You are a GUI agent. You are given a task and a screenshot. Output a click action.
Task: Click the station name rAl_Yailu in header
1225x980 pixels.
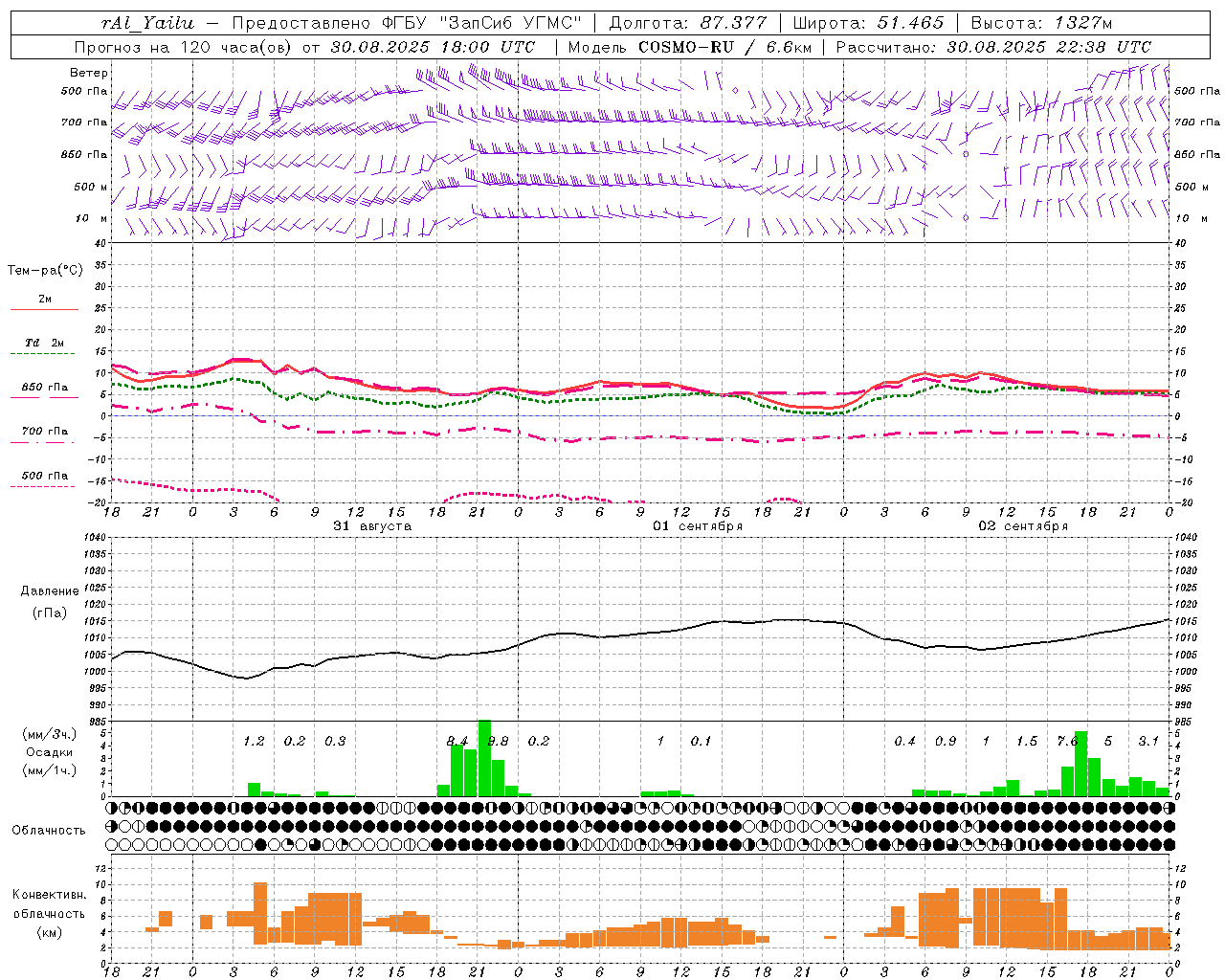pyautogui.click(x=147, y=23)
